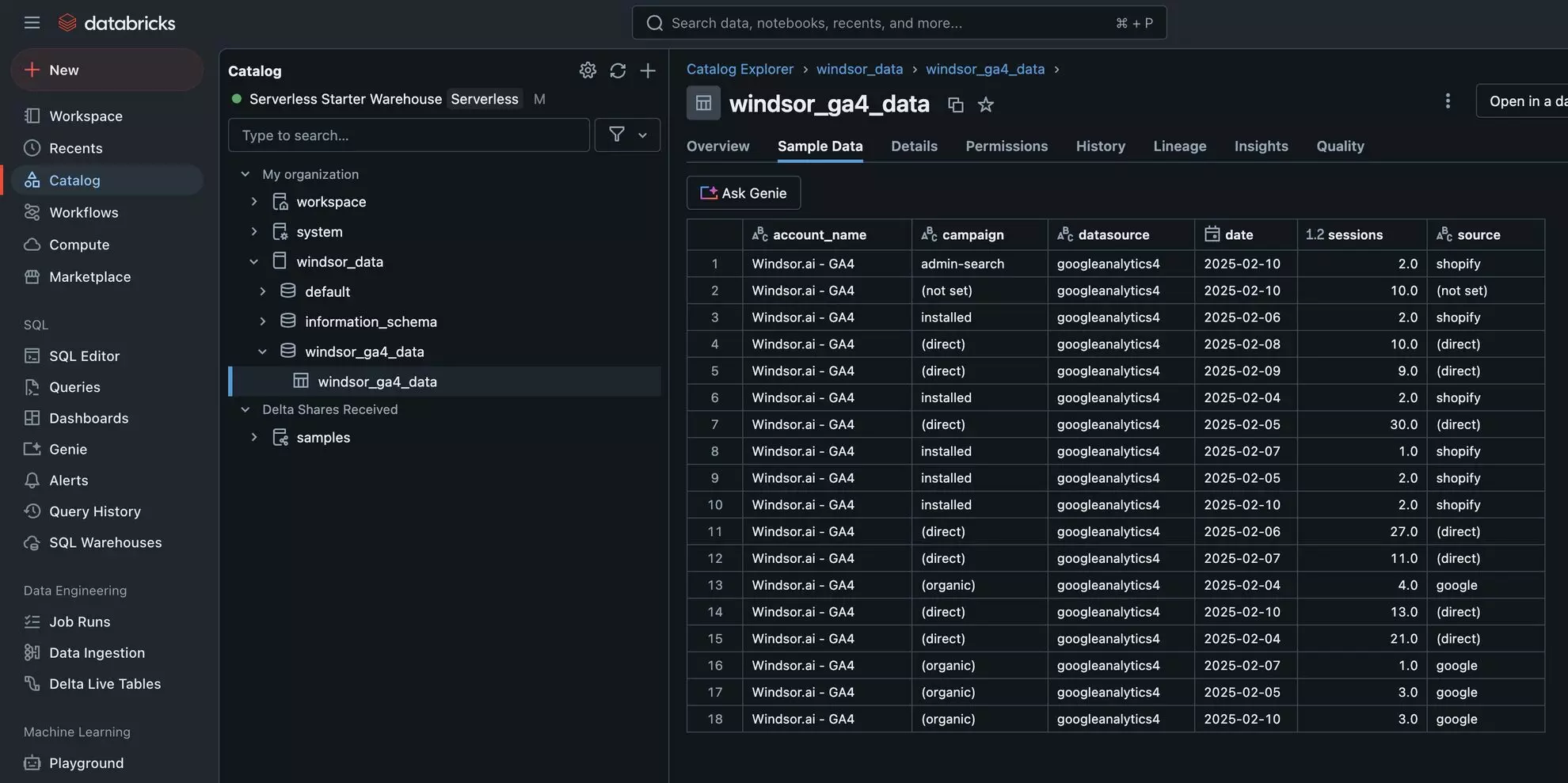
Task: Open SQL Warehouses
Action: point(107,542)
